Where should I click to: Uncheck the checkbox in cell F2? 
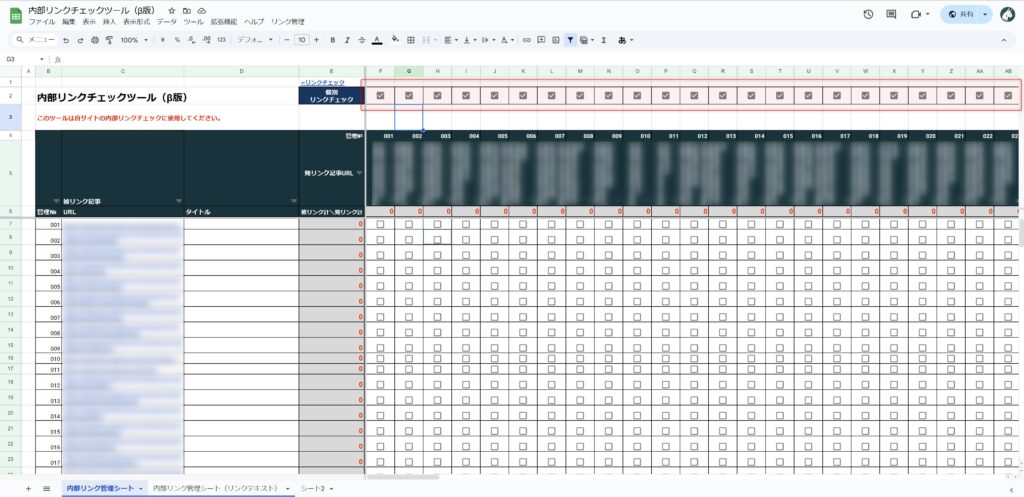coord(380,96)
